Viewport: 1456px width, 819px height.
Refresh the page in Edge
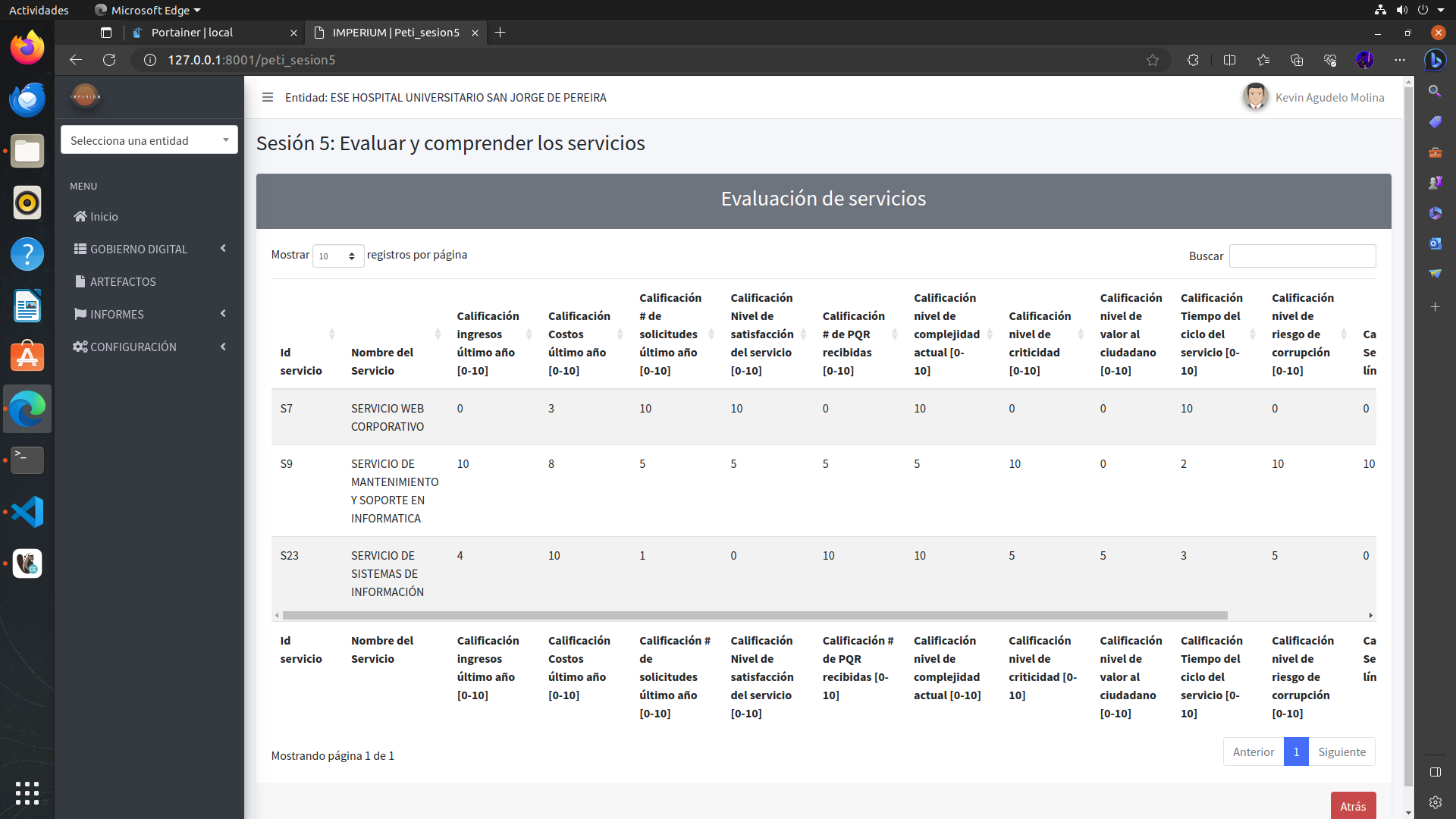coord(109,60)
